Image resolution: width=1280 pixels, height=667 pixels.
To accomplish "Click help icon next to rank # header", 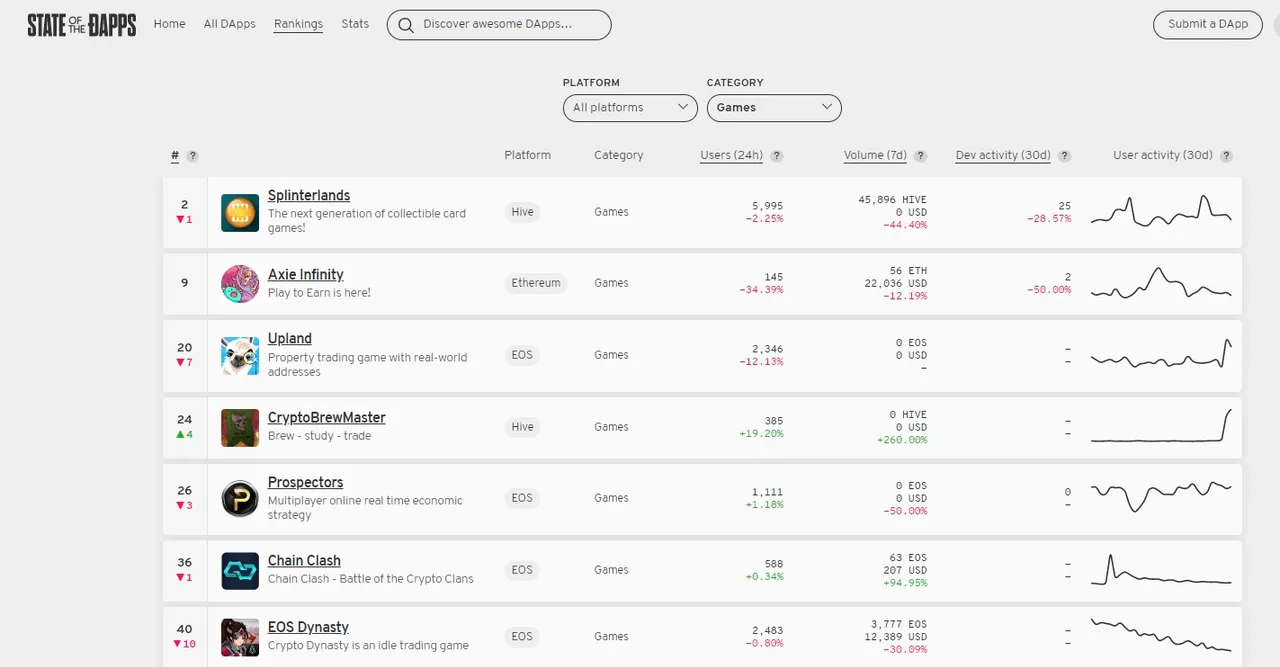I will click(x=192, y=156).
